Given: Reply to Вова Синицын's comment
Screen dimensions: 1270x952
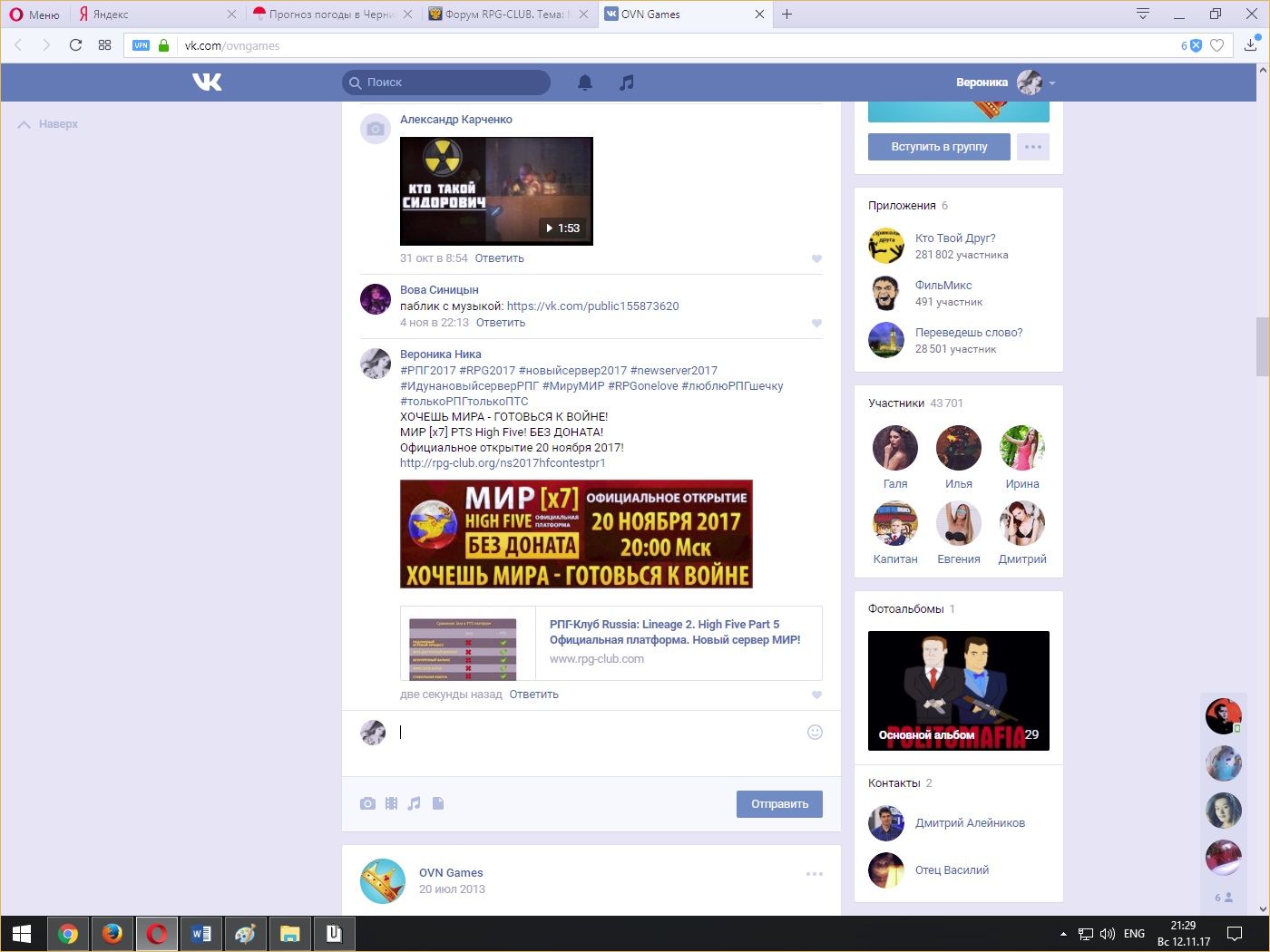Looking at the screenshot, I should [x=501, y=323].
